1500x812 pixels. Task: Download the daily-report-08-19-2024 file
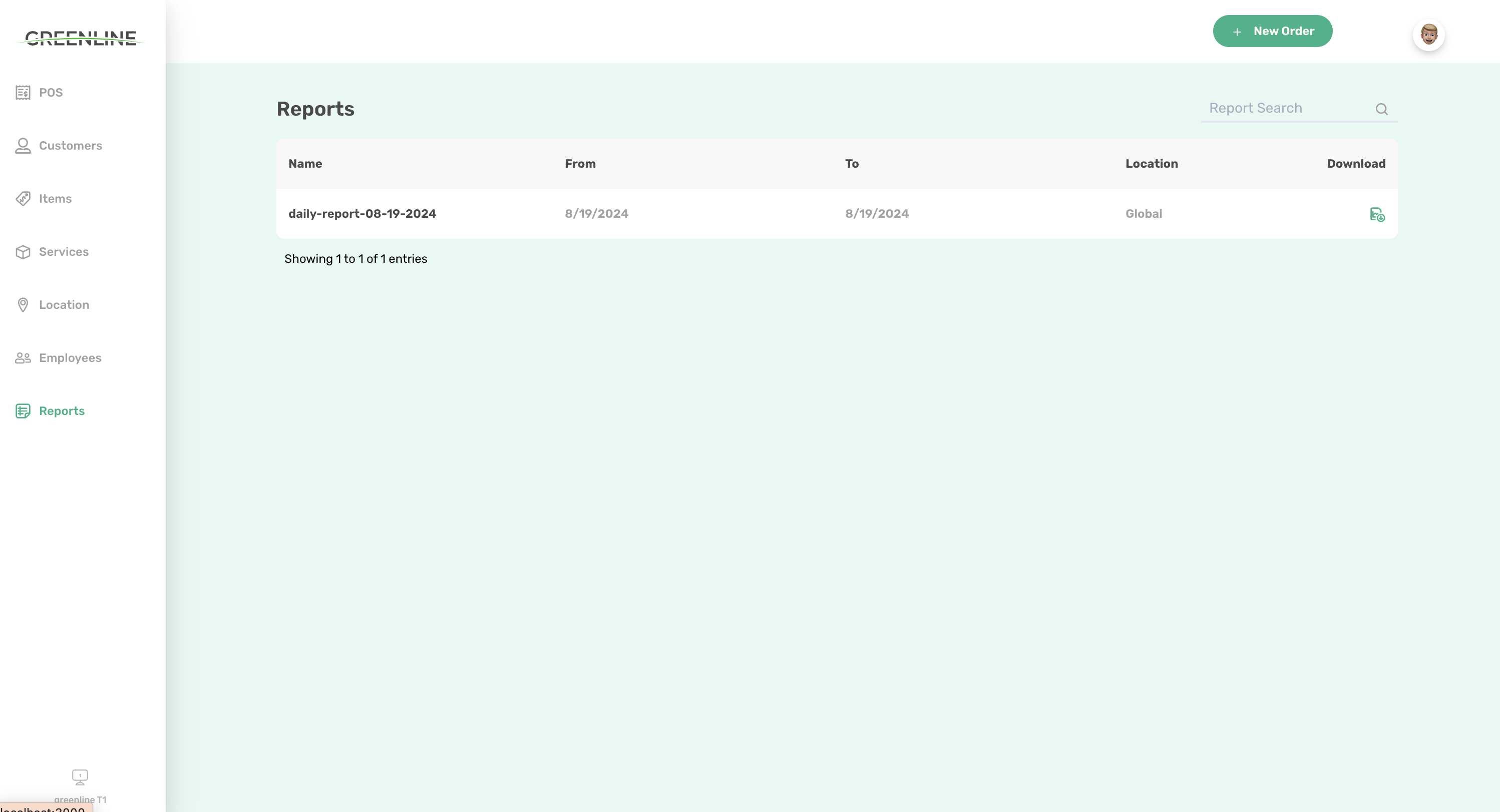[1377, 214]
